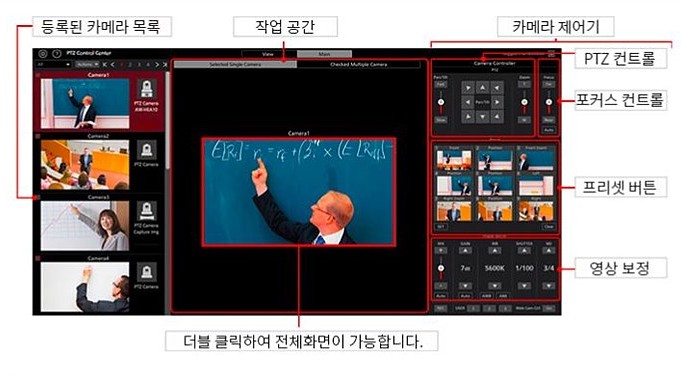Image resolution: width=681 pixels, height=375 pixels.
Task: Tick the Camera3 checkbox
Action: point(38,197)
